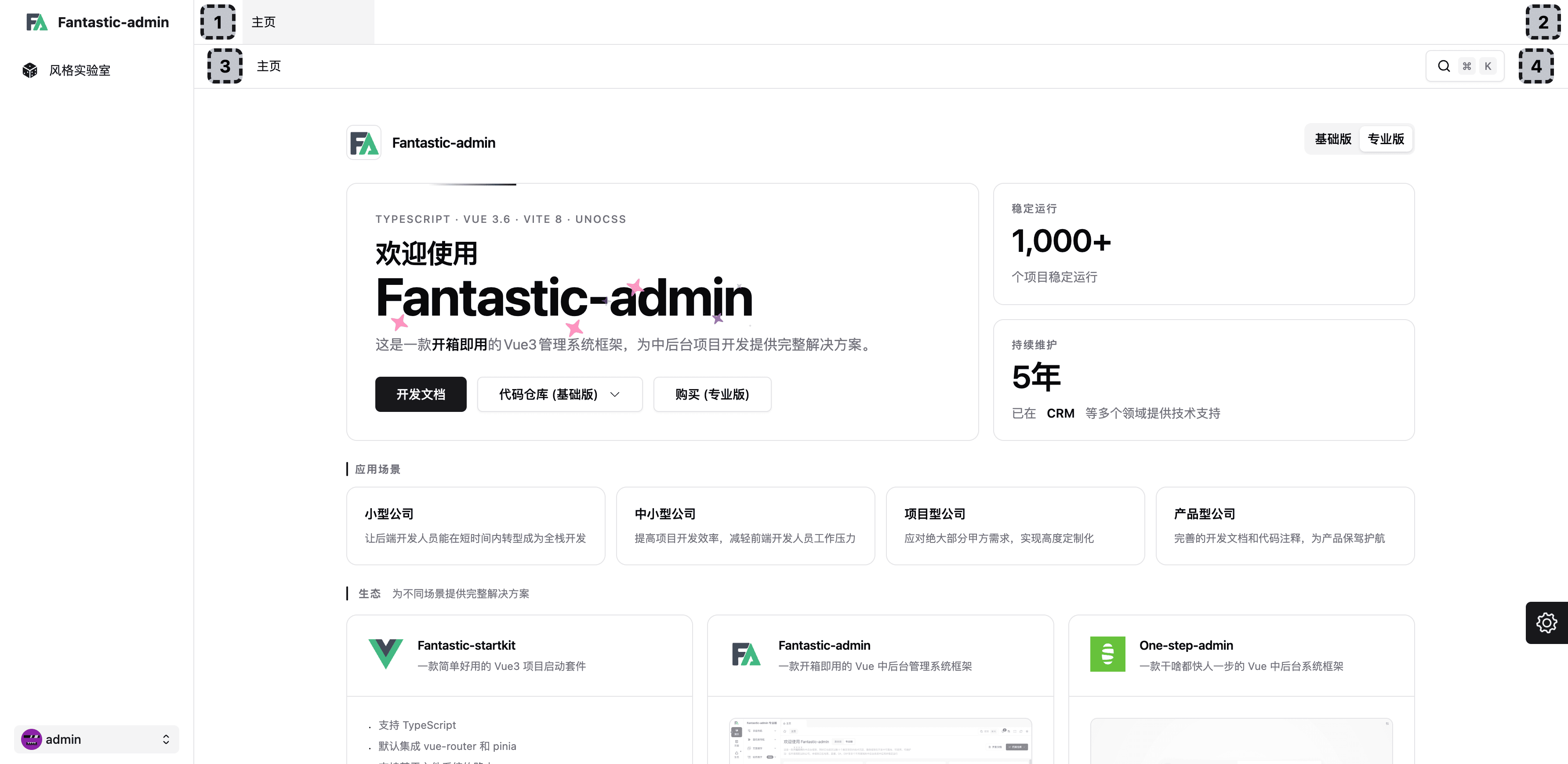Switch to the 基础版 edition
The image size is (1568, 764).
pos(1332,139)
